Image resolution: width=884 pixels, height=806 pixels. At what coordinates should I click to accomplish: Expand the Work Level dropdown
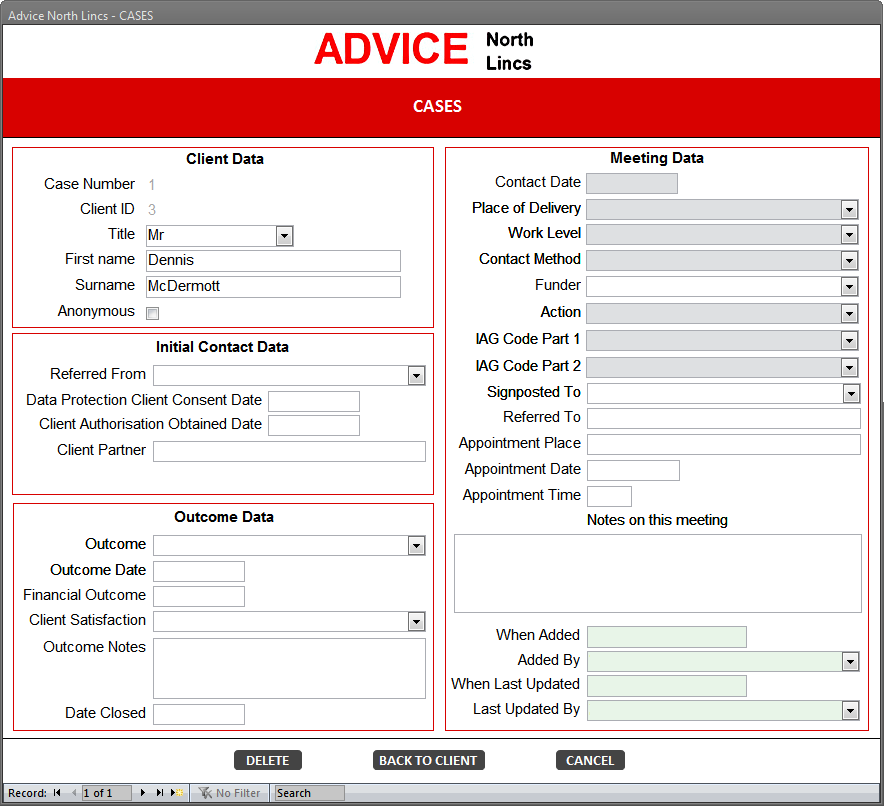[850, 234]
